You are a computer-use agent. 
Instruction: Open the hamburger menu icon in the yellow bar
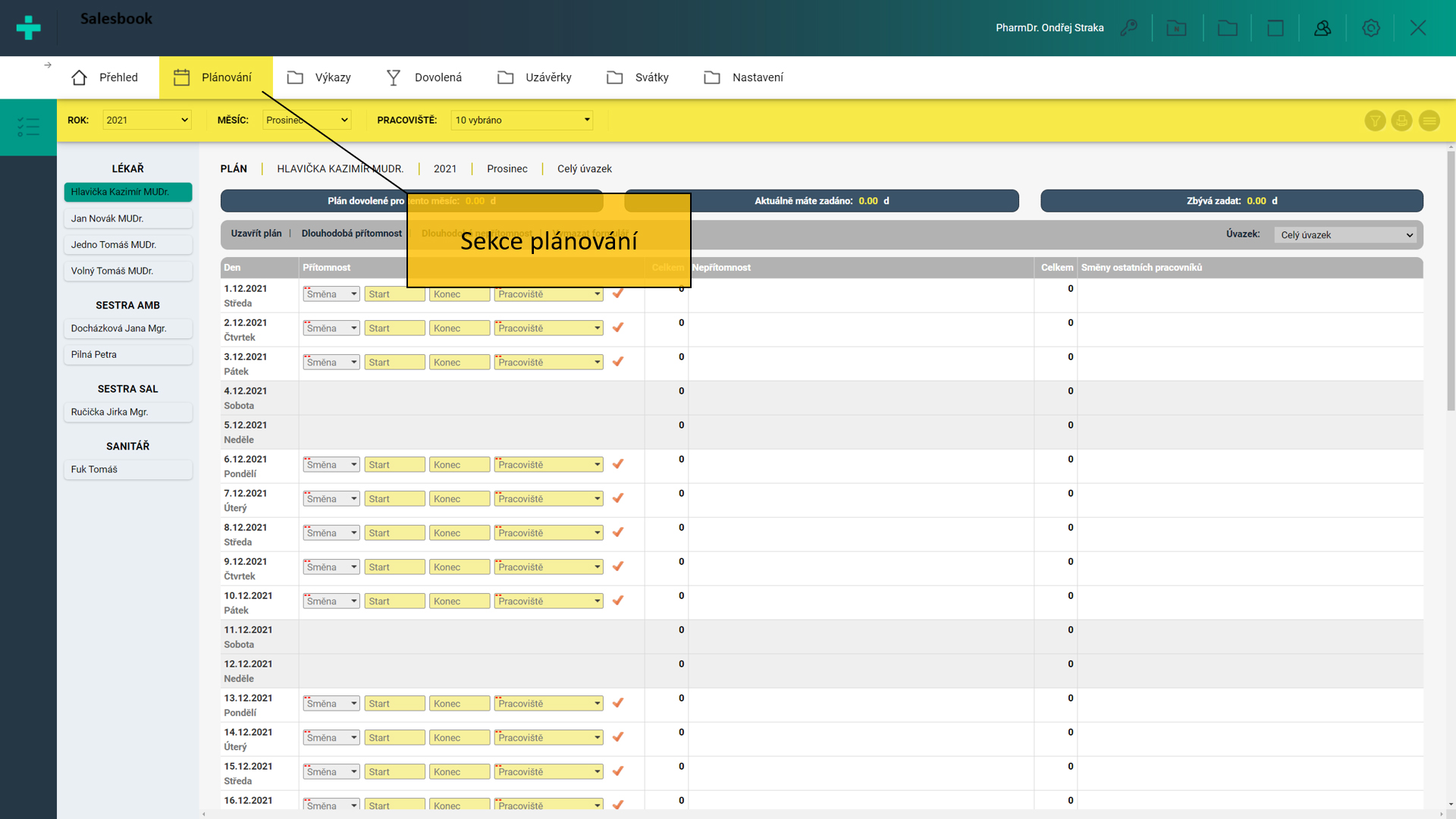click(1429, 121)
